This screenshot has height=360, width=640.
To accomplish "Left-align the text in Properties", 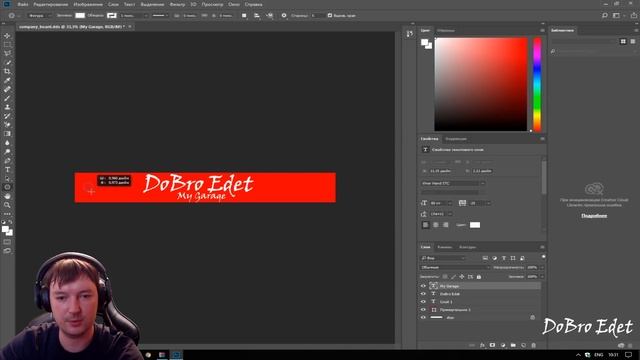I will pos(425,225).
